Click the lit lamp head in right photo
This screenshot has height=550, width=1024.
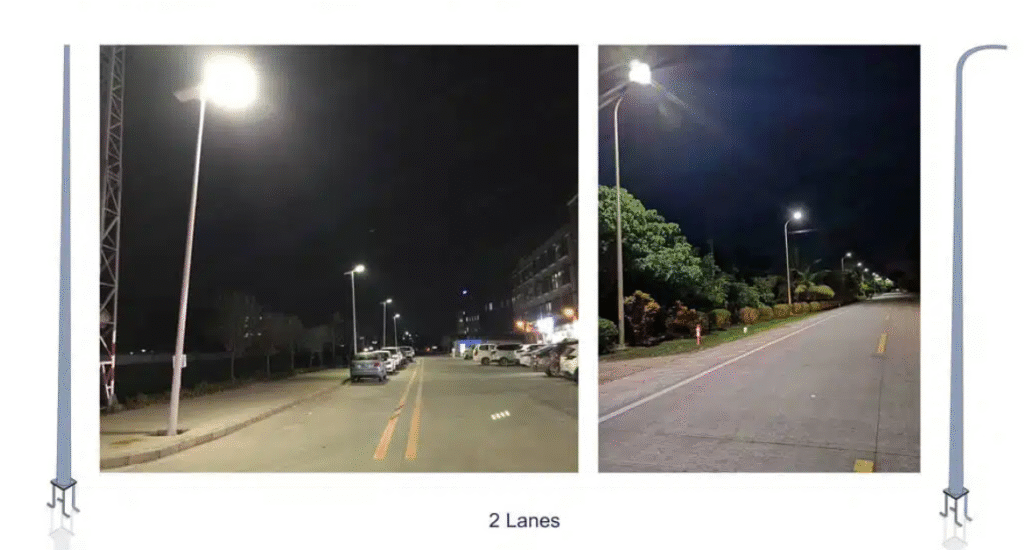[x=640, y=73]
